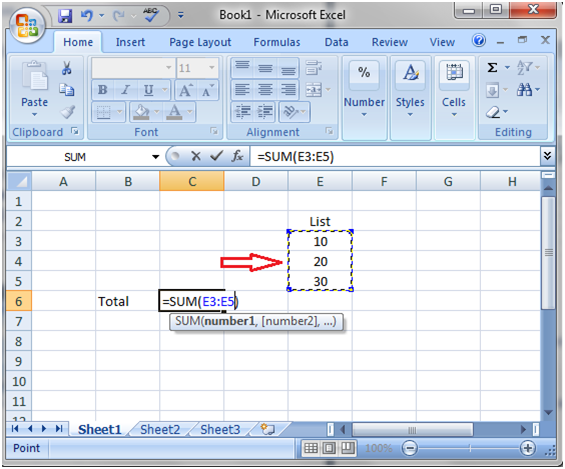Cancel formula entry with the X
The image size is (565, 469).
point(196,156)
